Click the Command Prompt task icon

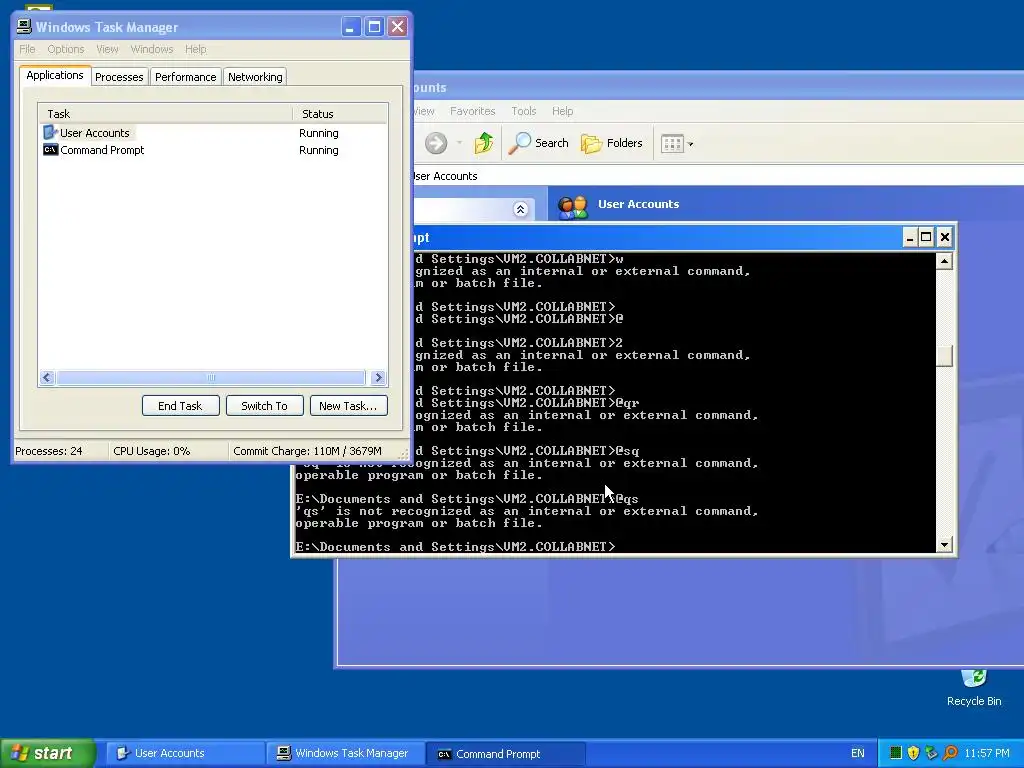(50, 150)
